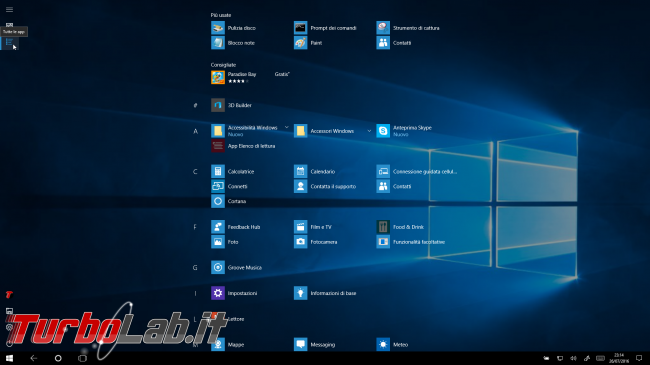Open Contatti under the C section
The height and width of the screenshot is (365, 650).
pyautogui.click(x=394, y=186)
